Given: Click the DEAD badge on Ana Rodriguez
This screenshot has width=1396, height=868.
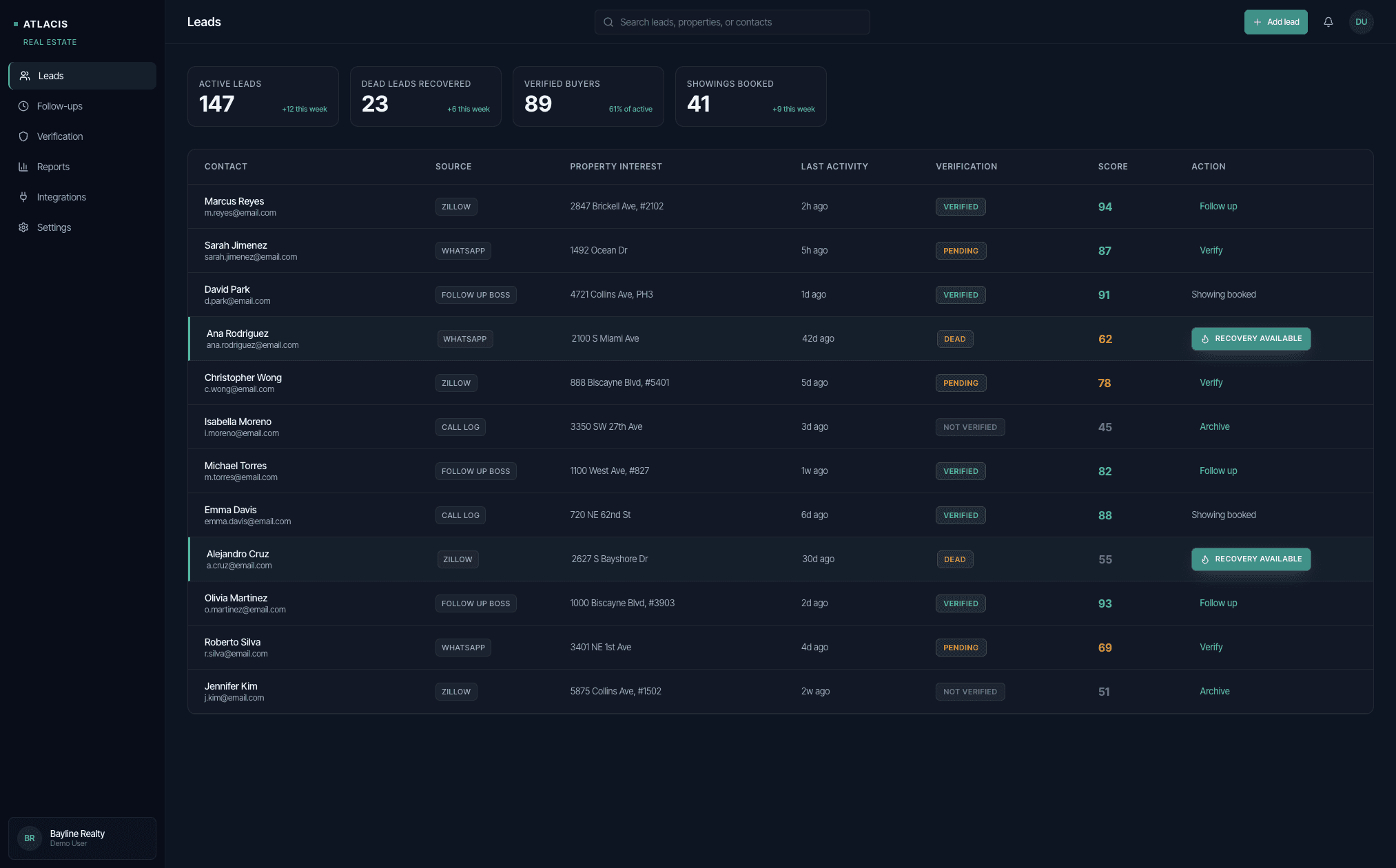Looking at the screenshot, I should pyautogui.click(x=955, y=338).
